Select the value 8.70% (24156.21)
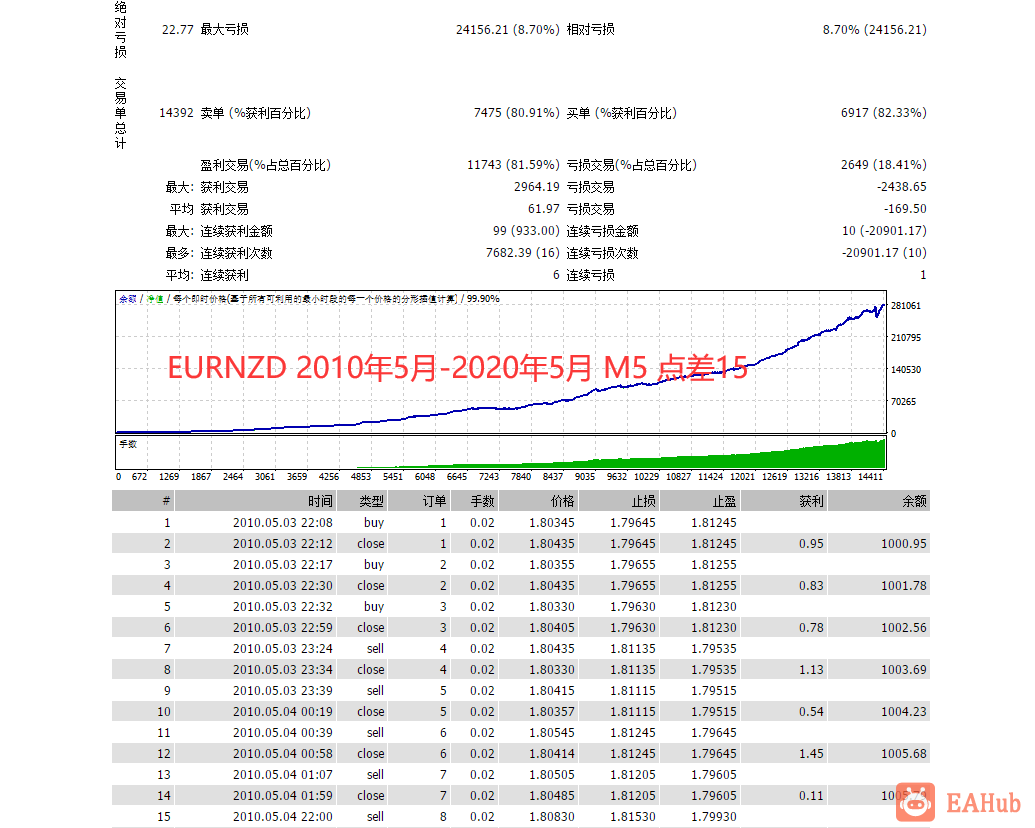Viewport: 1035px width, 828px height. point(875,30)
